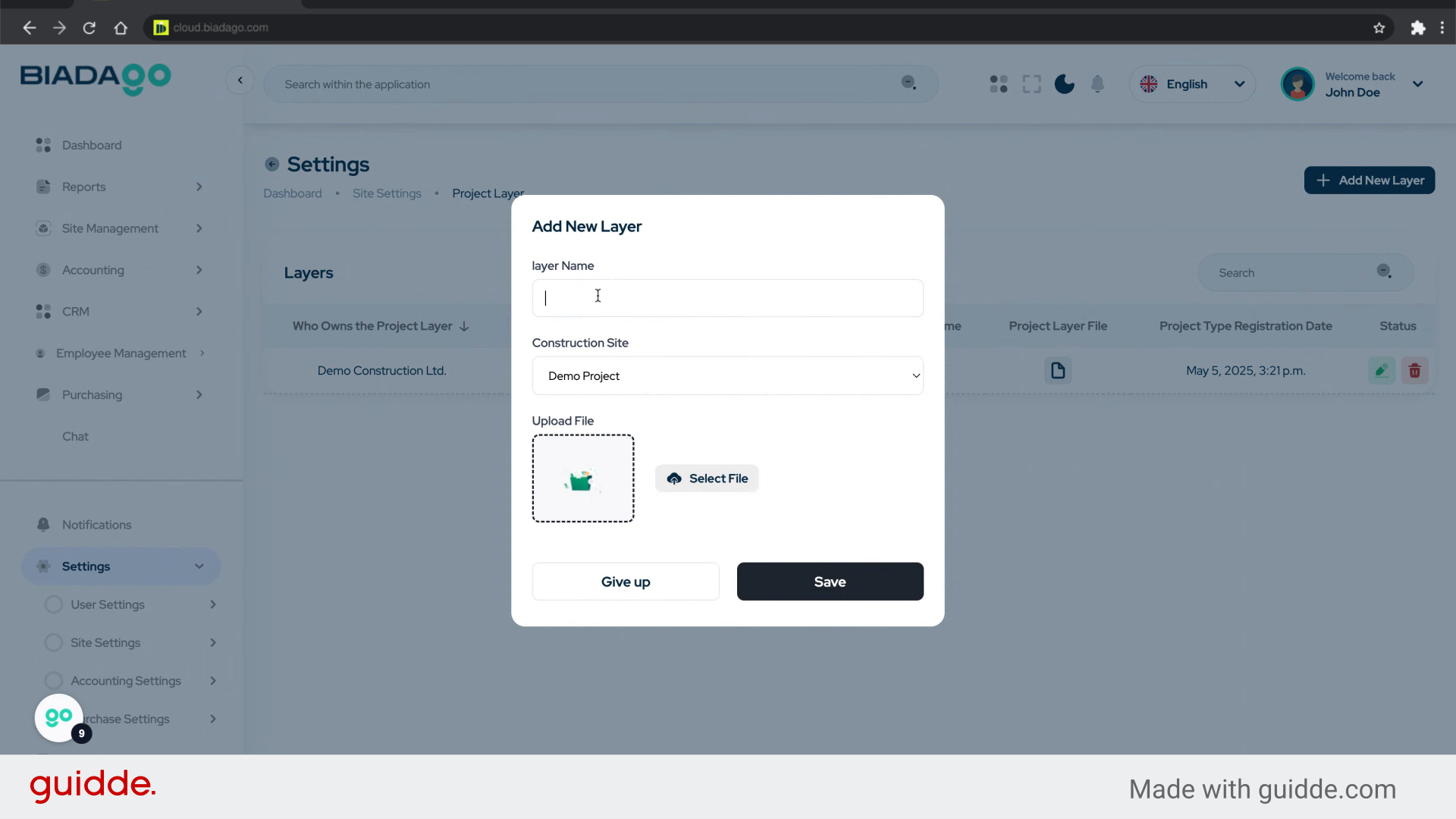Viewport: 1456px width, 819px height.
Task: Open the notifications bell icon
Action: click(1097, 84)
